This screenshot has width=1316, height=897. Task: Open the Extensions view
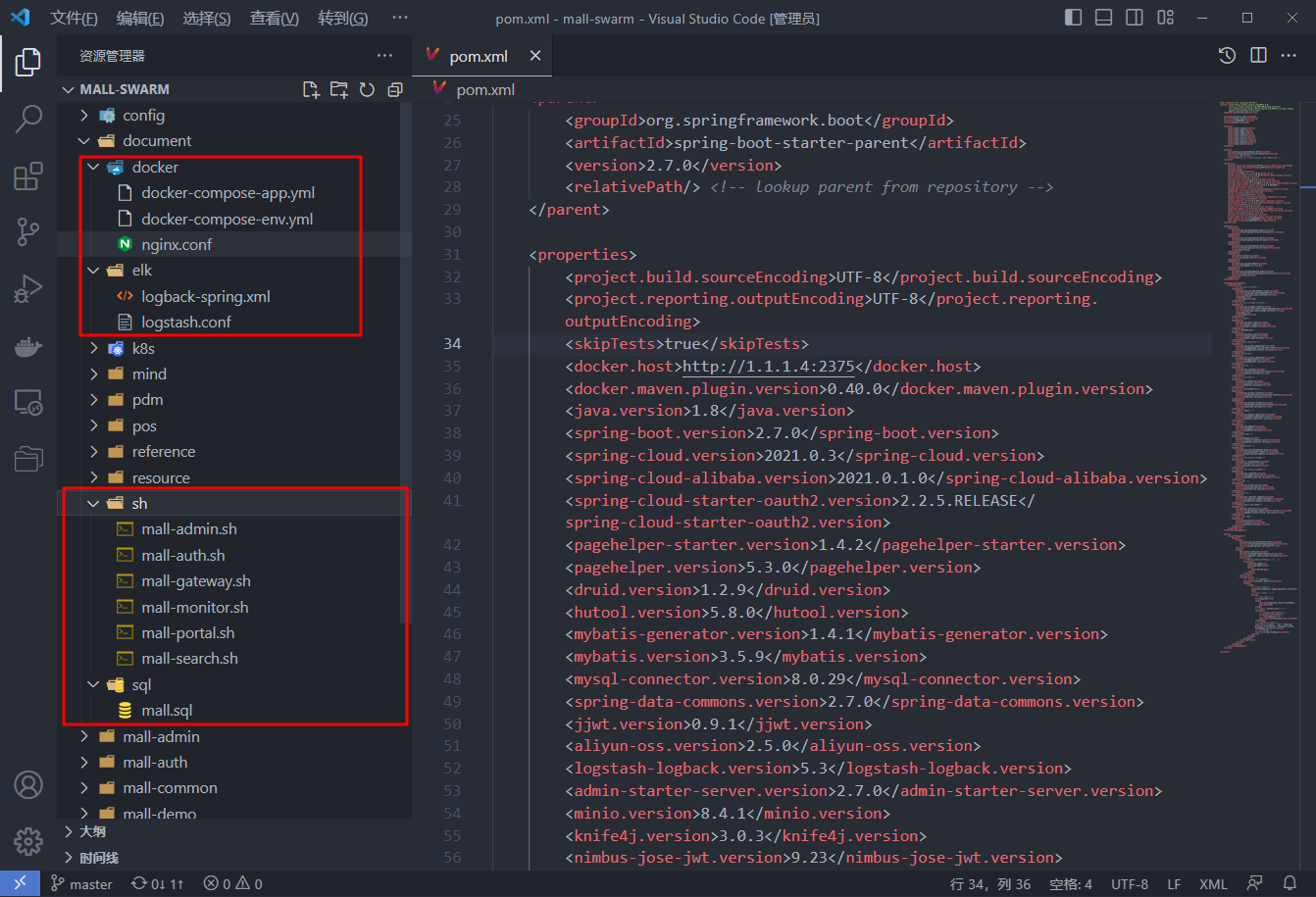[28, 176]
